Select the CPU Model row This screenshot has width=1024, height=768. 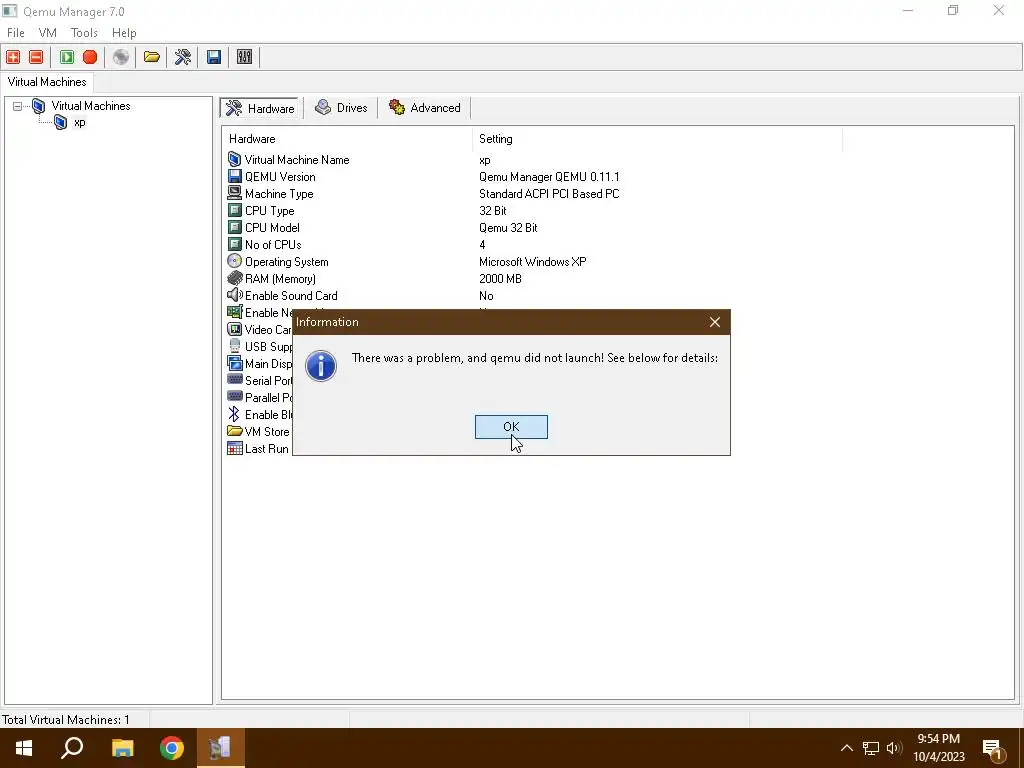[534, 228]
